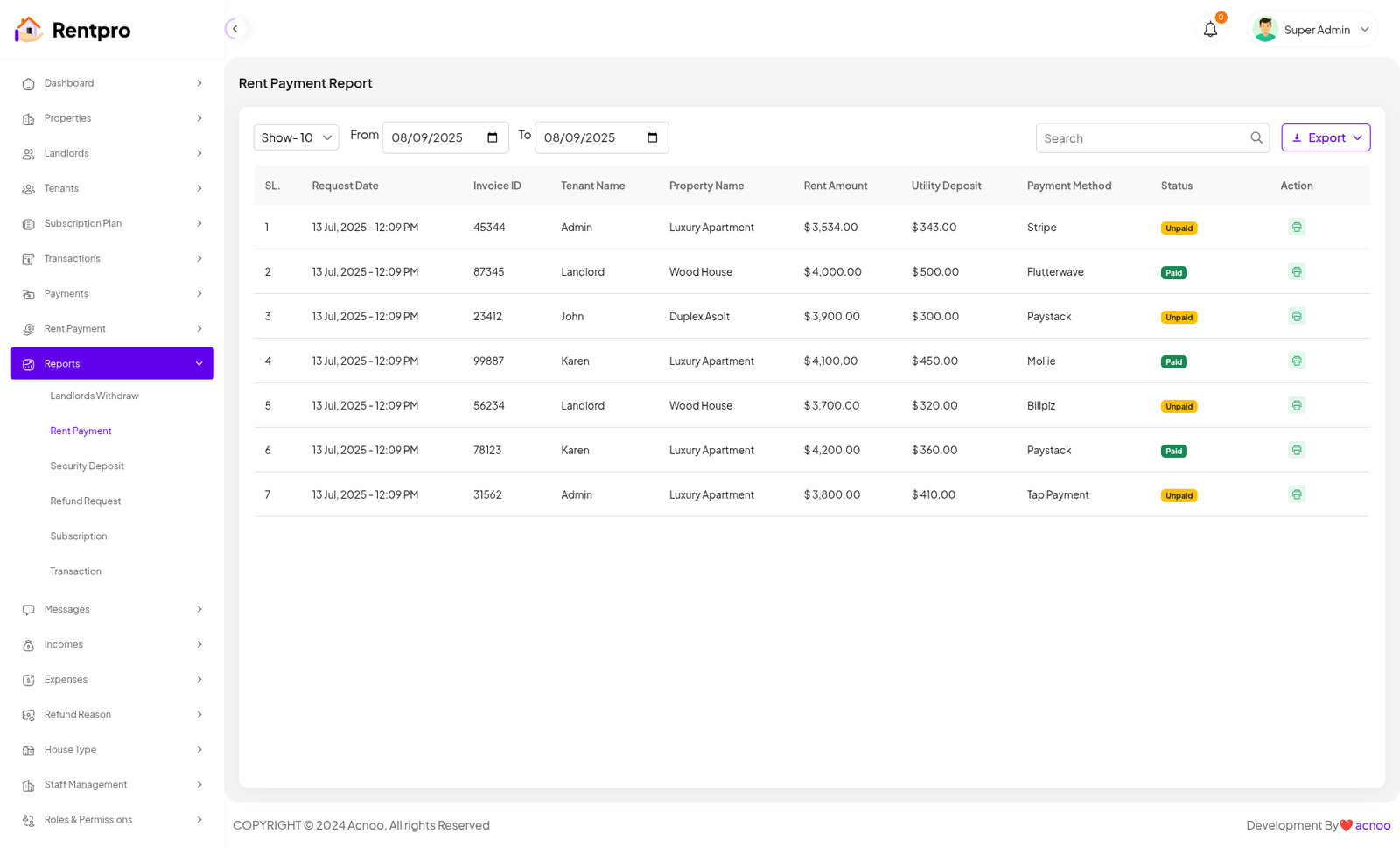Image resolution: width=1400 pixels, height=848 pixels.
Task: Click the search magnifier icon
Action: [x=1256, y=138]
